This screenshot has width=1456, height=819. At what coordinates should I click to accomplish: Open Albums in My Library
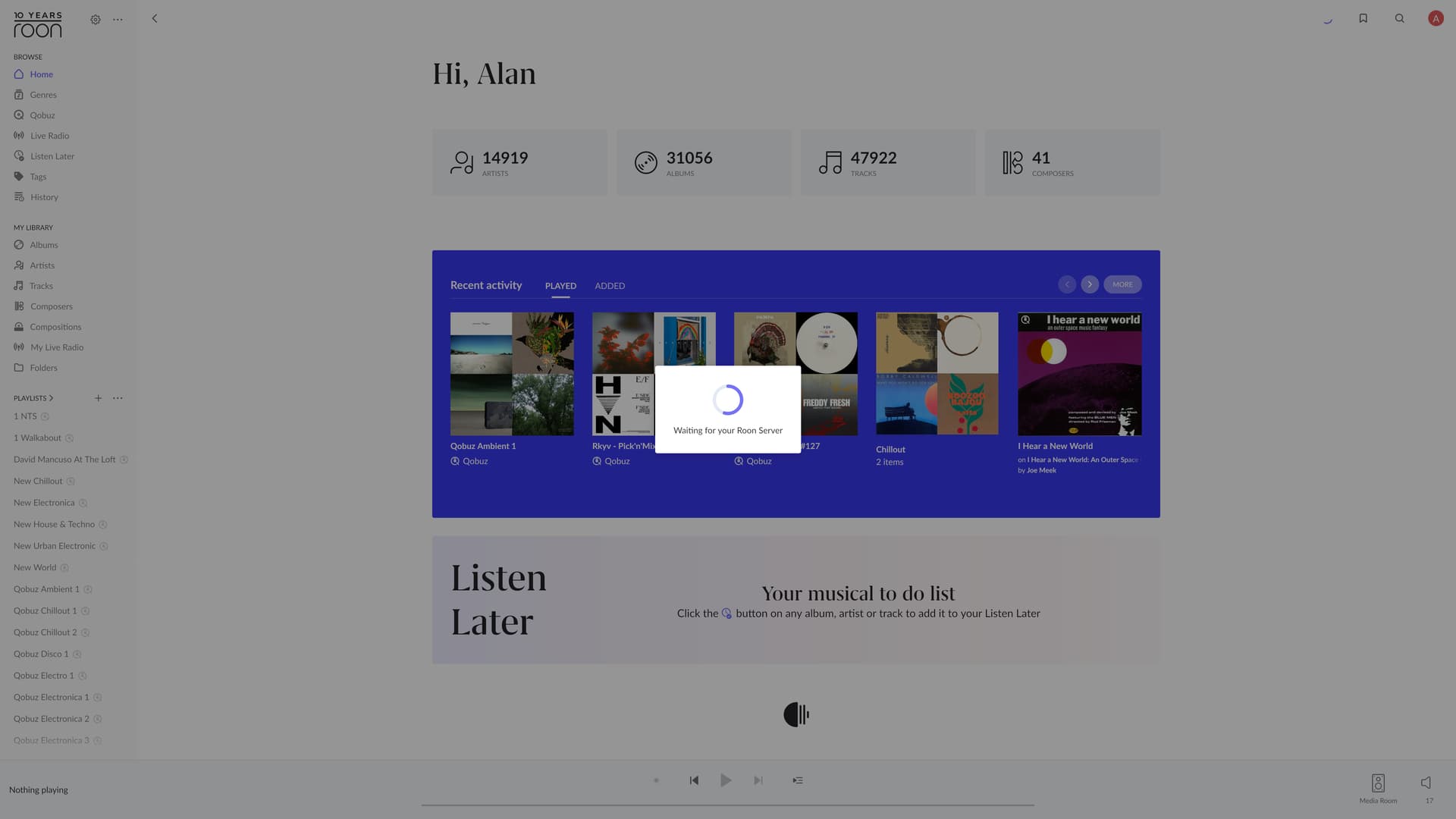(x=36, y=245)
